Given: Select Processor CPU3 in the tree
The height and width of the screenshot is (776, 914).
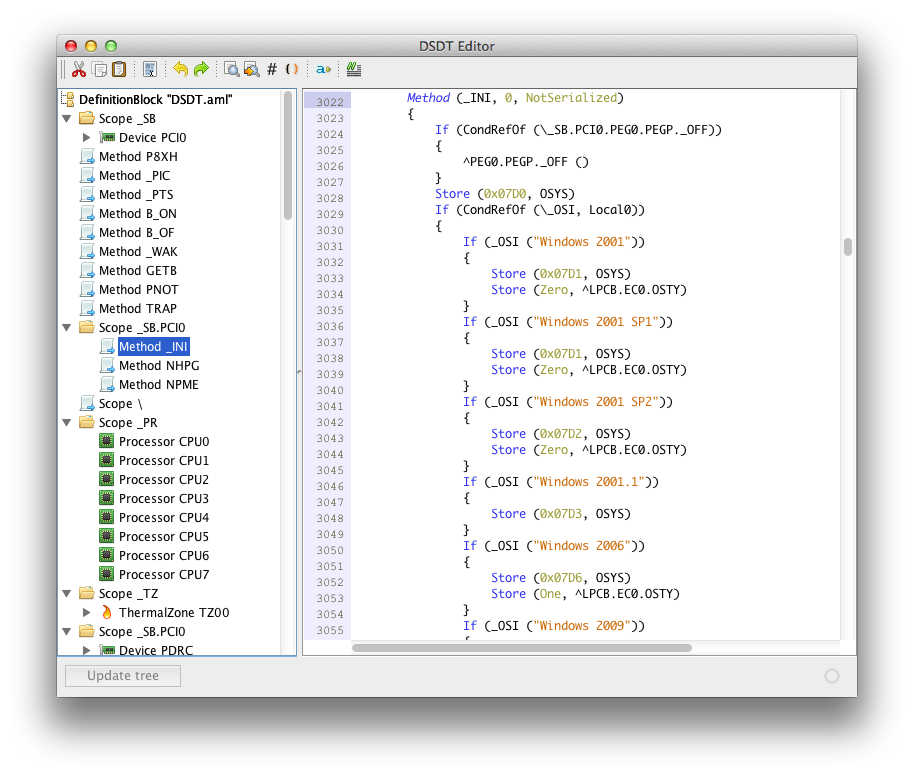Looking at the screenshot, I should (163, 498).
